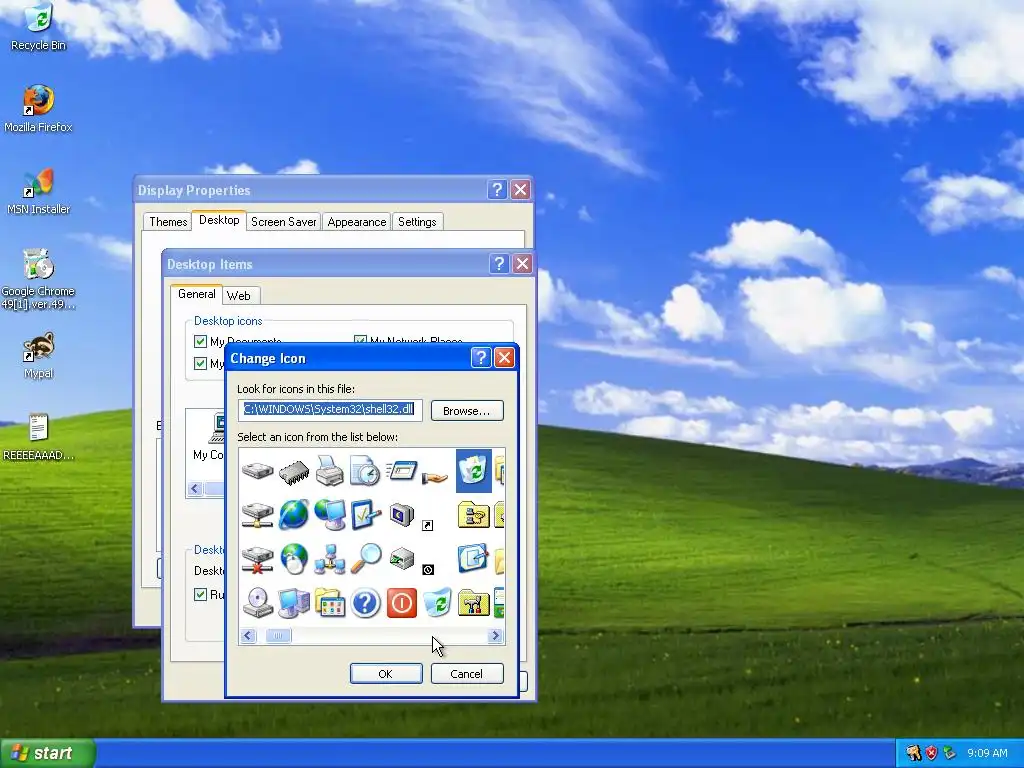Select the printer icon in the list
The height and width of the screenshot is (768, 1024).
coord(330,470)
